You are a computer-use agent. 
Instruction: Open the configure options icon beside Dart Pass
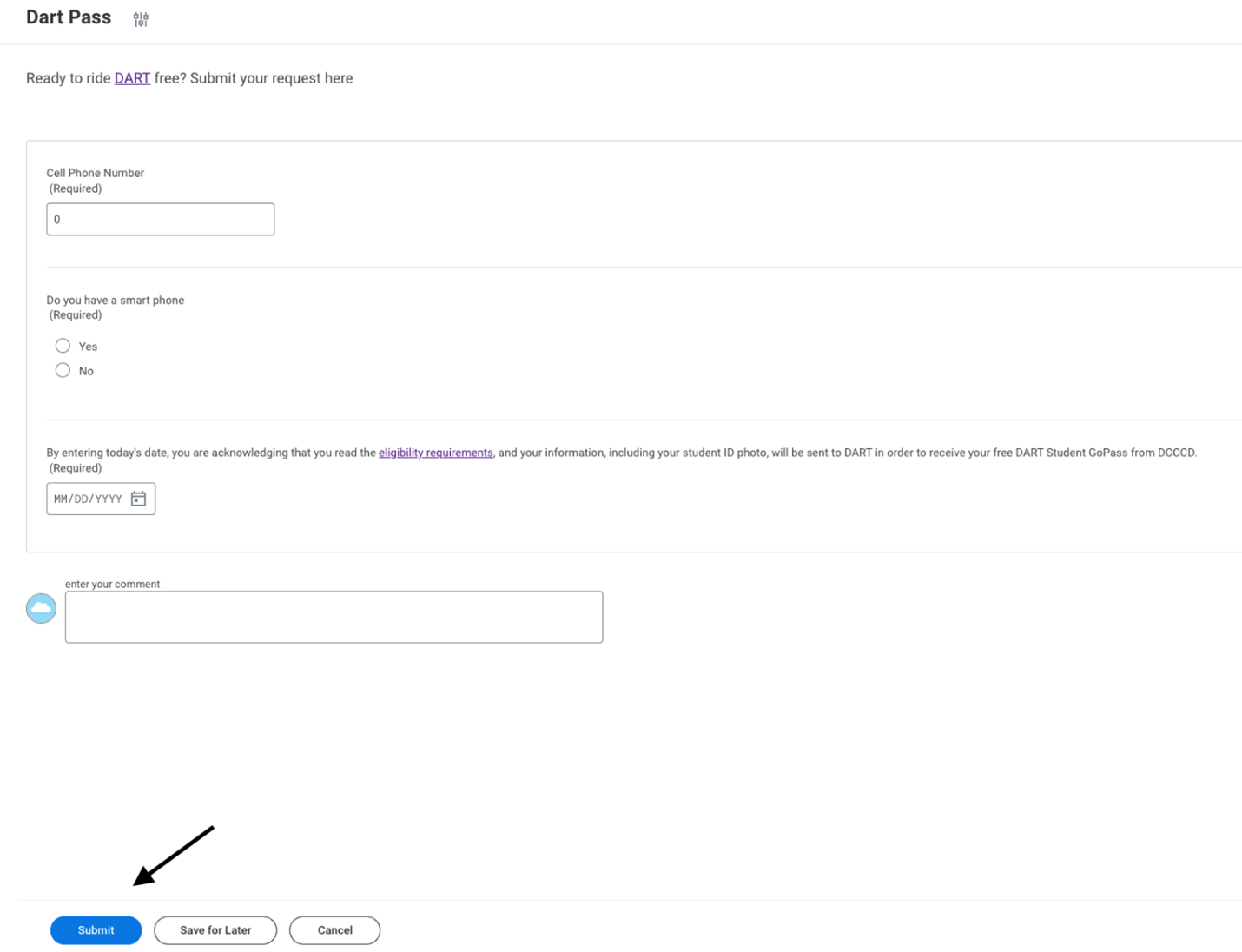[140, 17]
